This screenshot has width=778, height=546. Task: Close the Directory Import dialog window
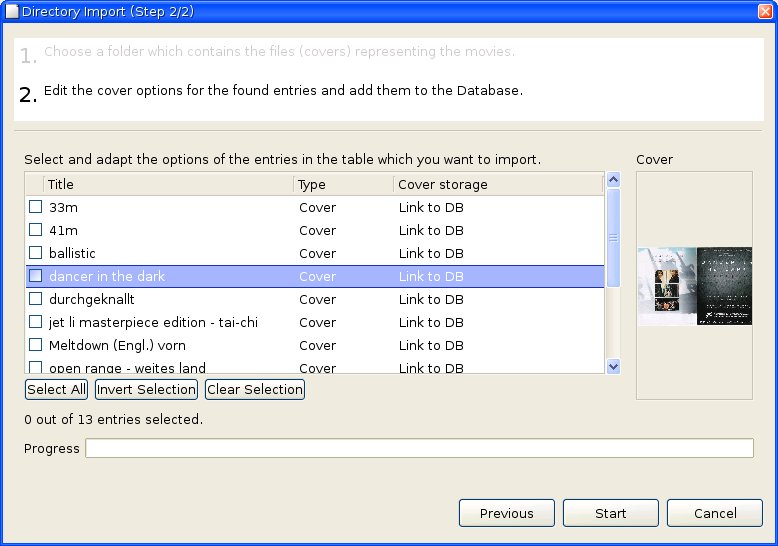pos(765,11)
